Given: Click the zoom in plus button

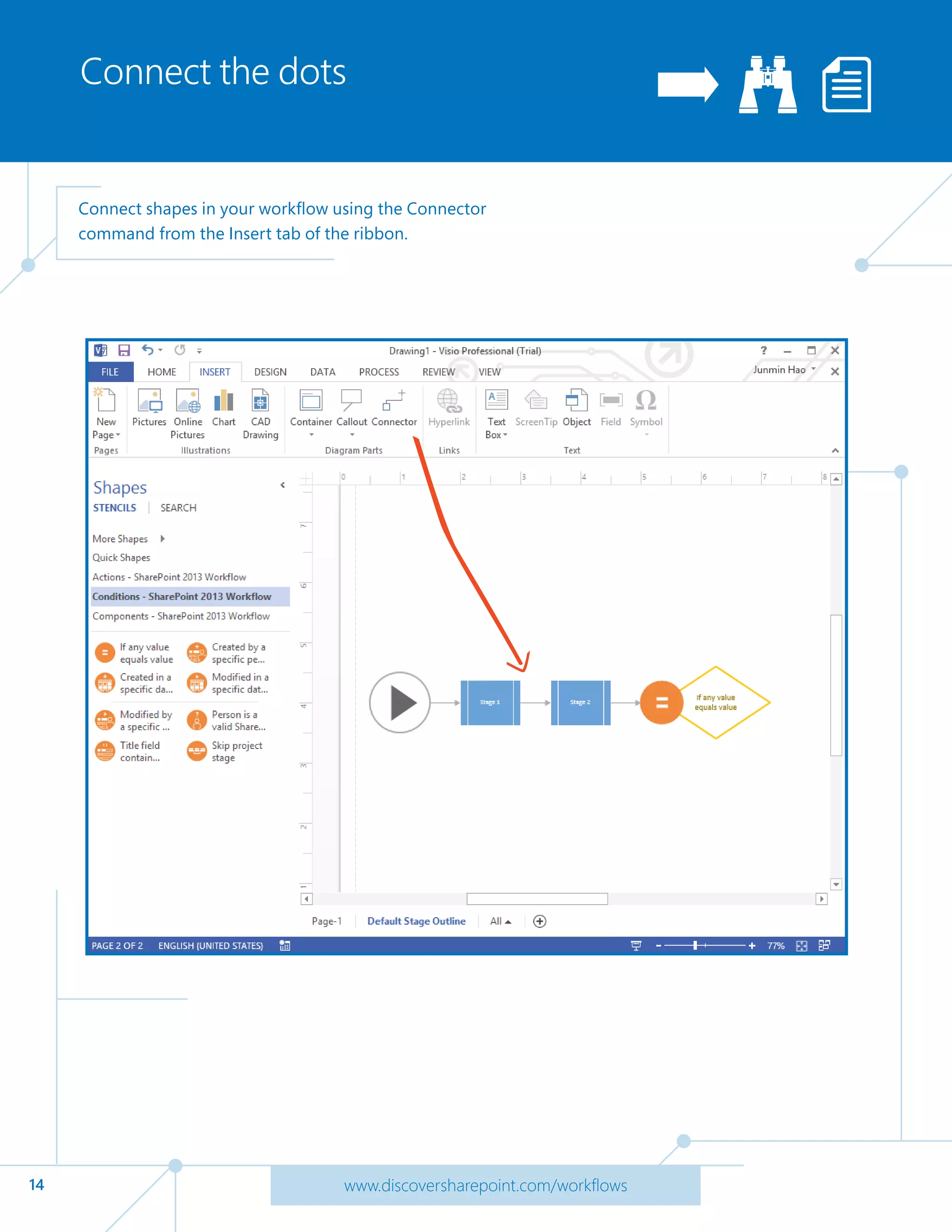Looking at the screenshot, I should (752, 946).
